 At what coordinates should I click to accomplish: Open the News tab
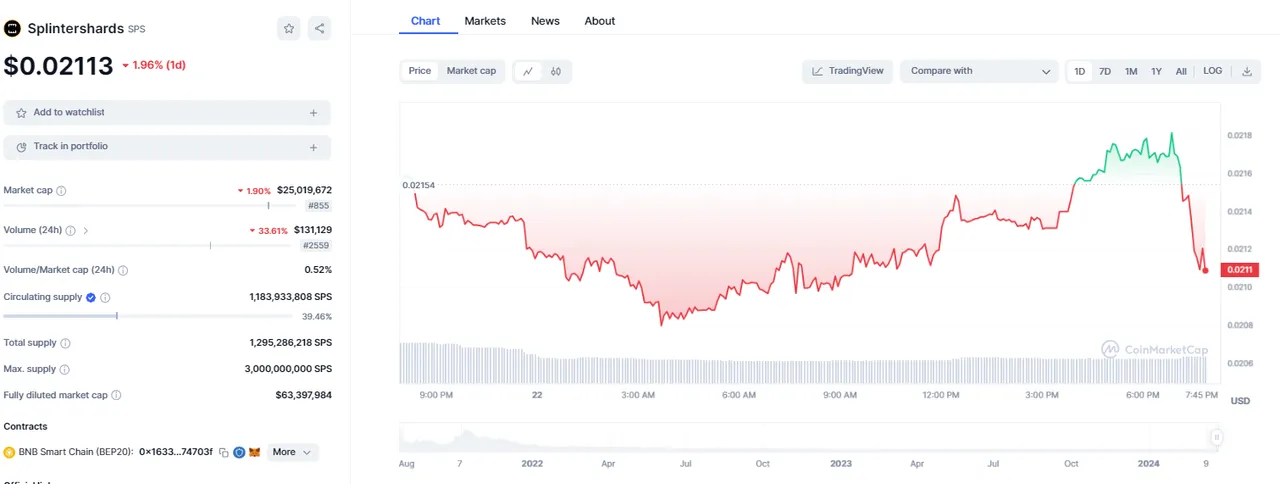point(545,21)
